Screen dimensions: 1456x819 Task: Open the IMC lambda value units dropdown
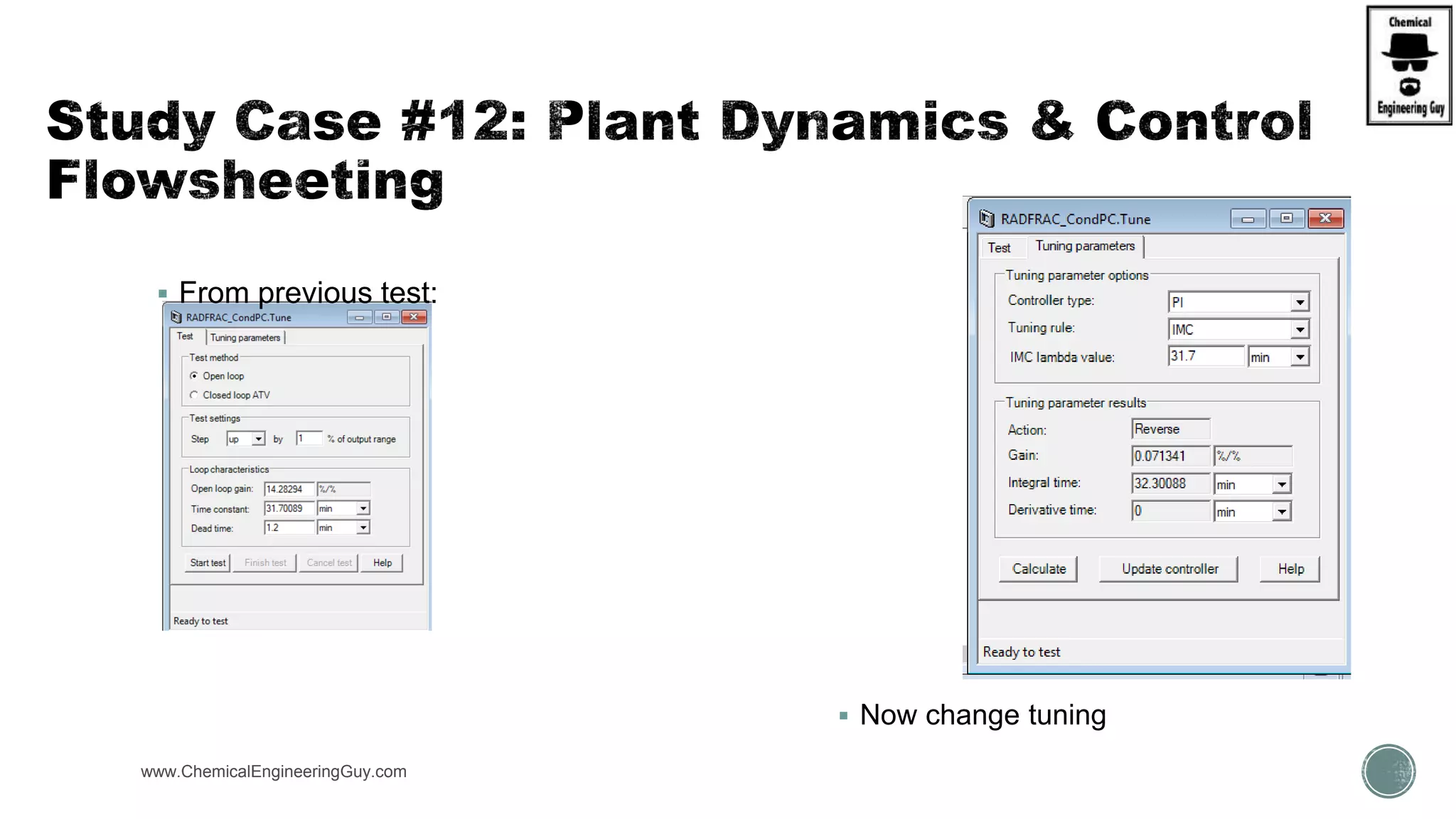coord(1300,357)
